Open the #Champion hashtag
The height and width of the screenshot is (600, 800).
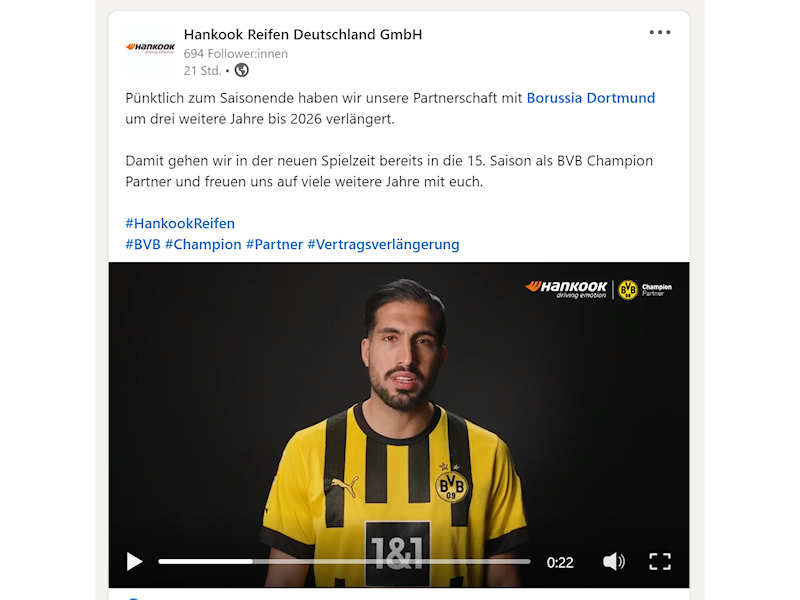203,244
